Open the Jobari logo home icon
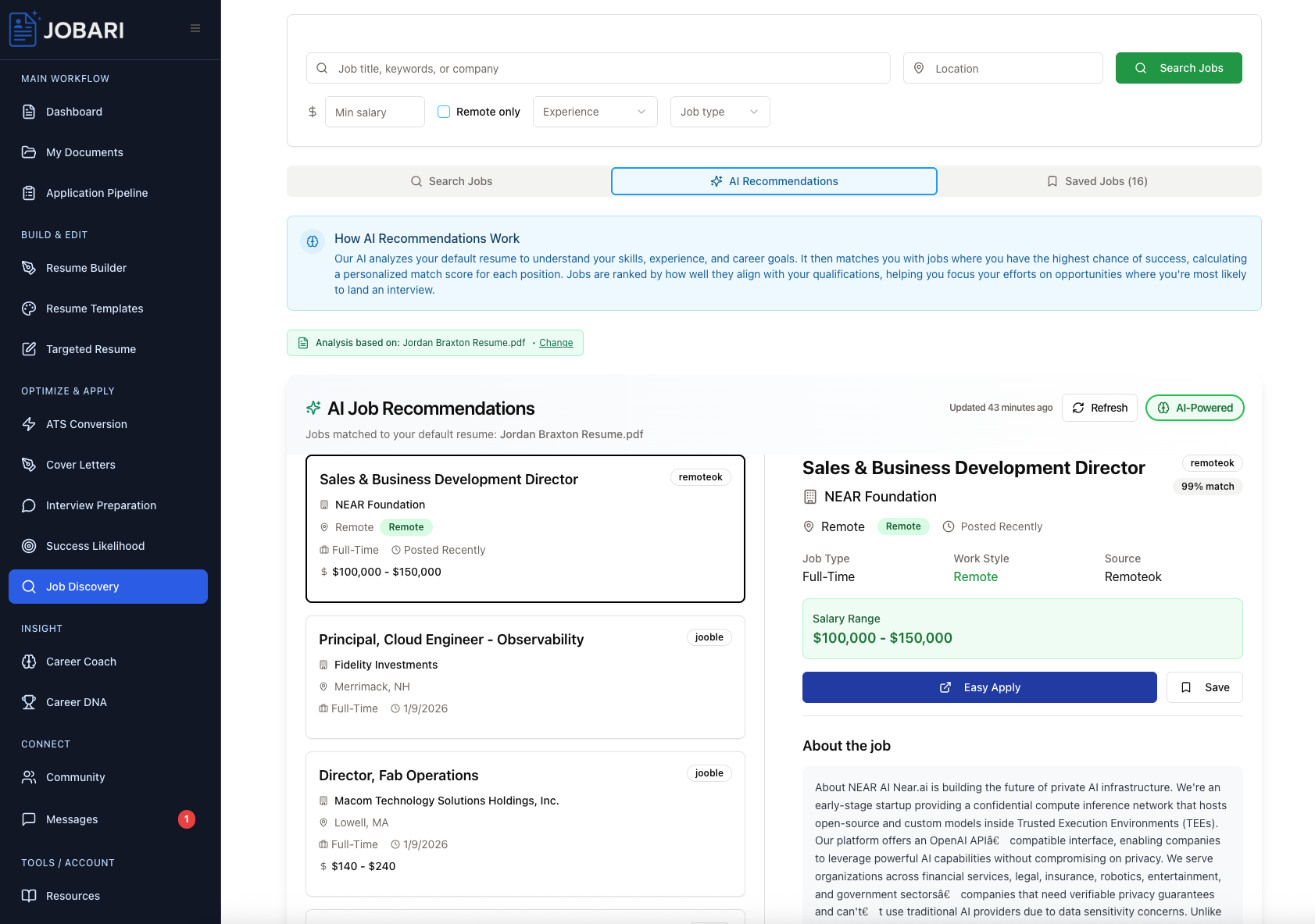This screenshot has width=1315, height=924. (25, 29)
